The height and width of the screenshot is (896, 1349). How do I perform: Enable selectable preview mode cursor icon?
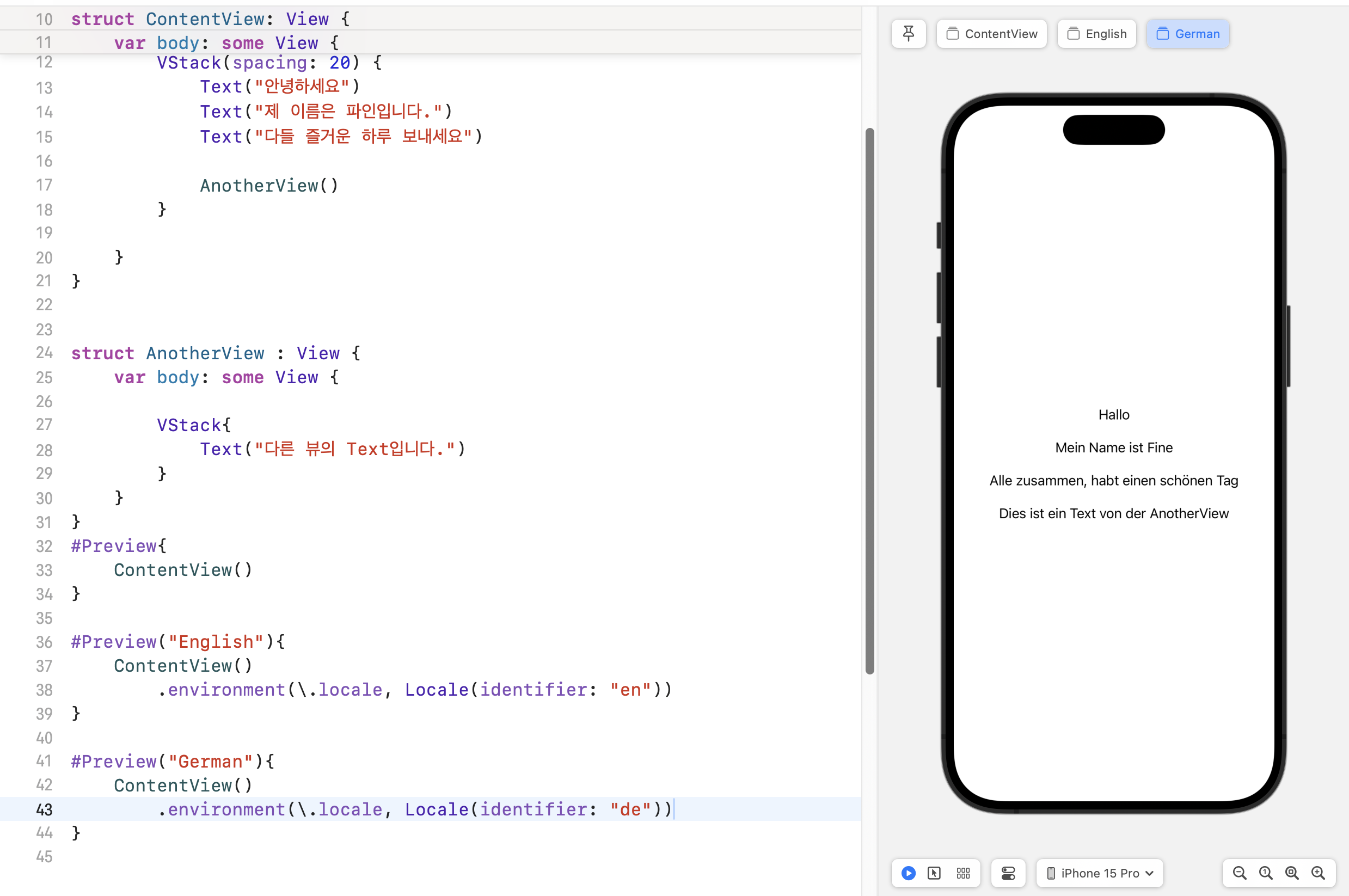point(934,873)
